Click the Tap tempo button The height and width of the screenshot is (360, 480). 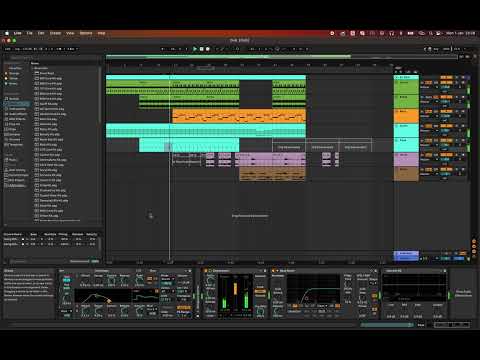[x=18, y=49]
